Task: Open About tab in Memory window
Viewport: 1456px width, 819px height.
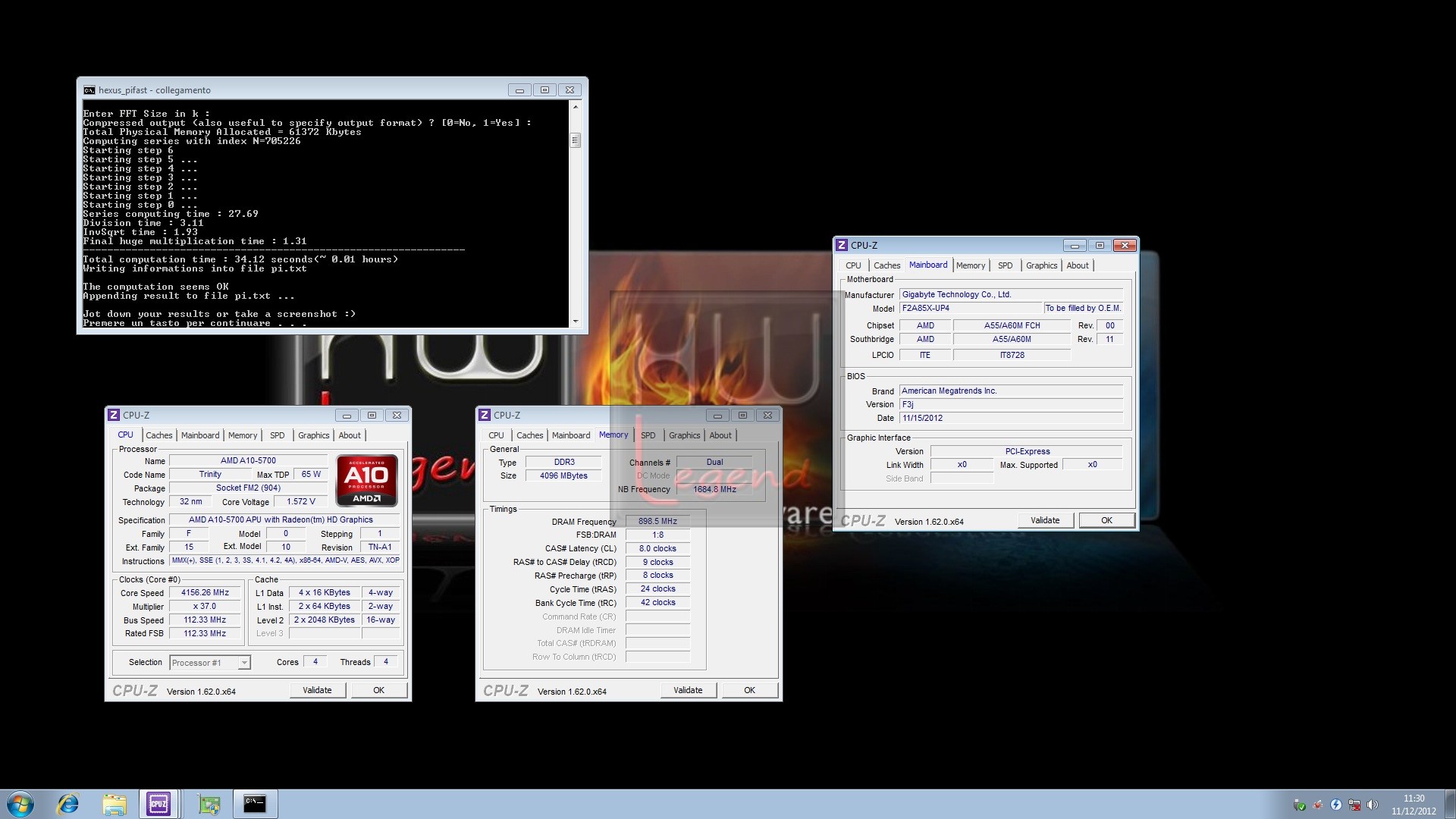Action: pos(720,435)
